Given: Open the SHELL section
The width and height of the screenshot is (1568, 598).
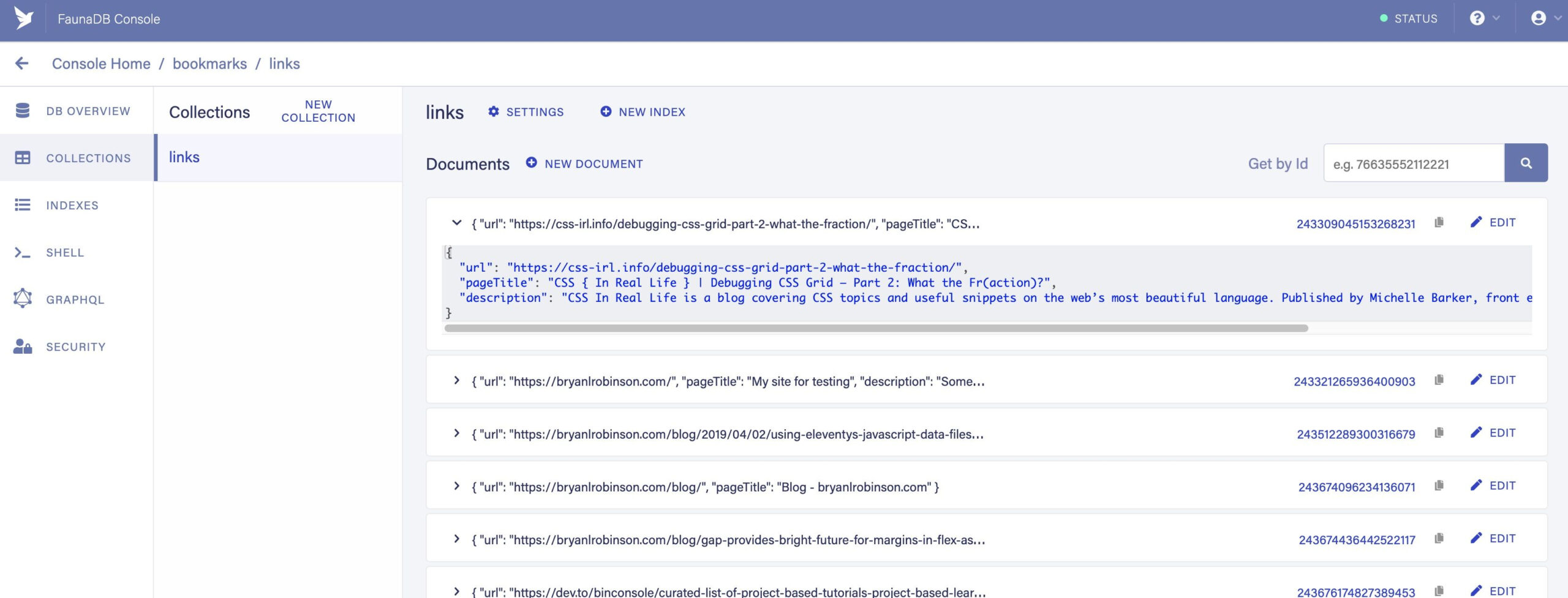Looking at the screenshot, I should (77, 252).
